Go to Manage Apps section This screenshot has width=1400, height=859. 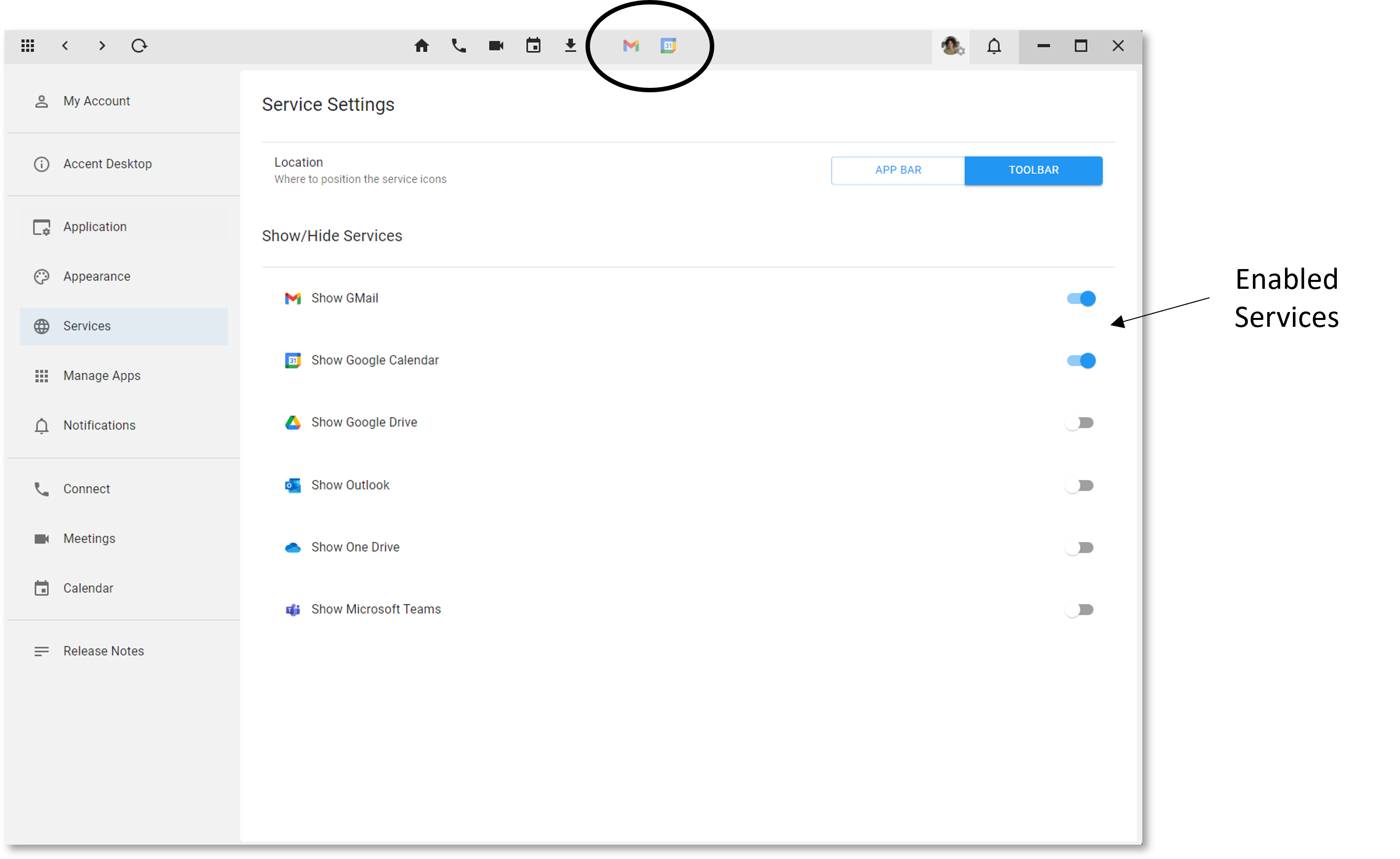pyautogui.click(x=102, y=376)
